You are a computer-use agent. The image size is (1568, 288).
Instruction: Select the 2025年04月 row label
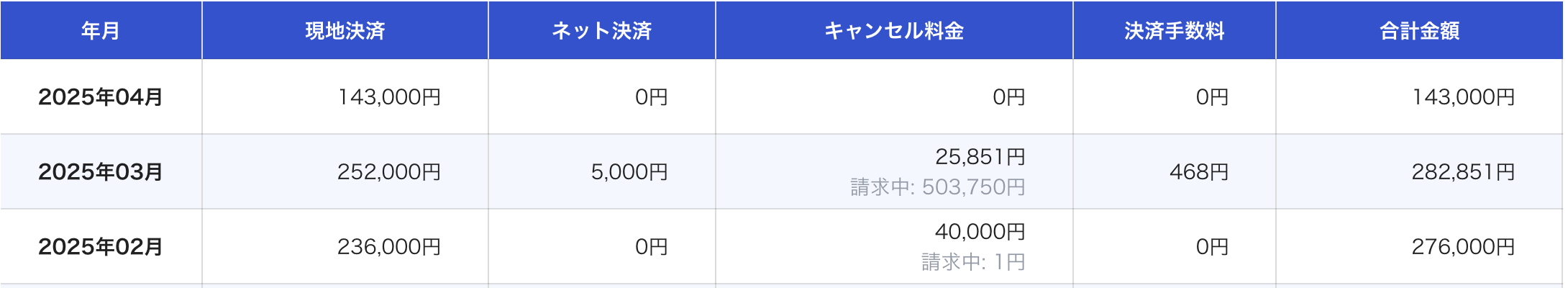[101, 97]
